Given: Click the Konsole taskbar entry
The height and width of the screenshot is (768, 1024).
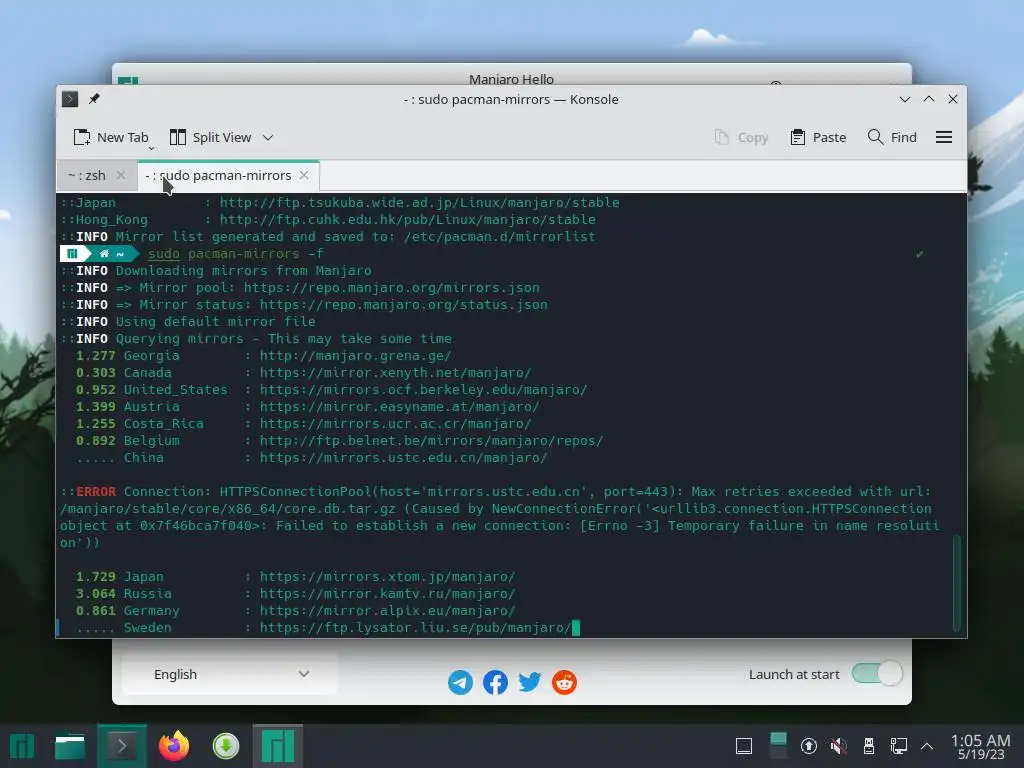Looking at the screenshot, I should tap(121, 746).
